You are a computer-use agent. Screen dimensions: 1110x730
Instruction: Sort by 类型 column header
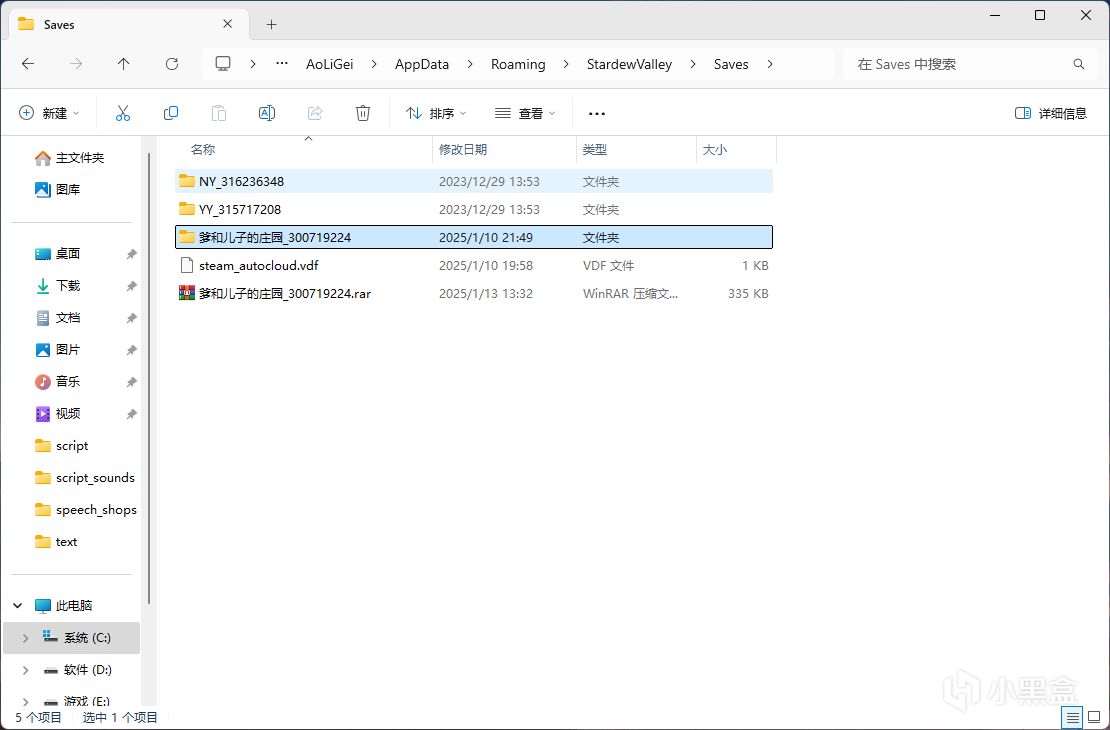tap(636, 149)
